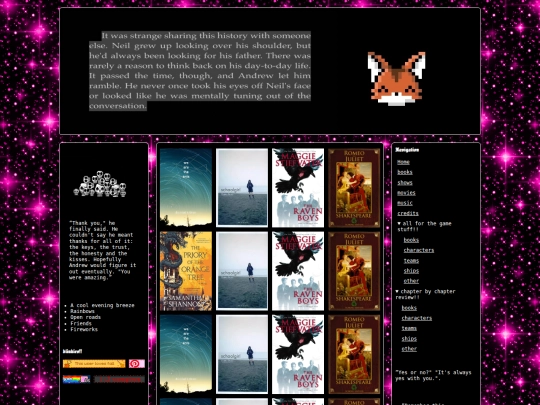Click the 'Open roads' list item
This screenshot has width=540, height=405.
pyautogui.click(x=85, y=318)
